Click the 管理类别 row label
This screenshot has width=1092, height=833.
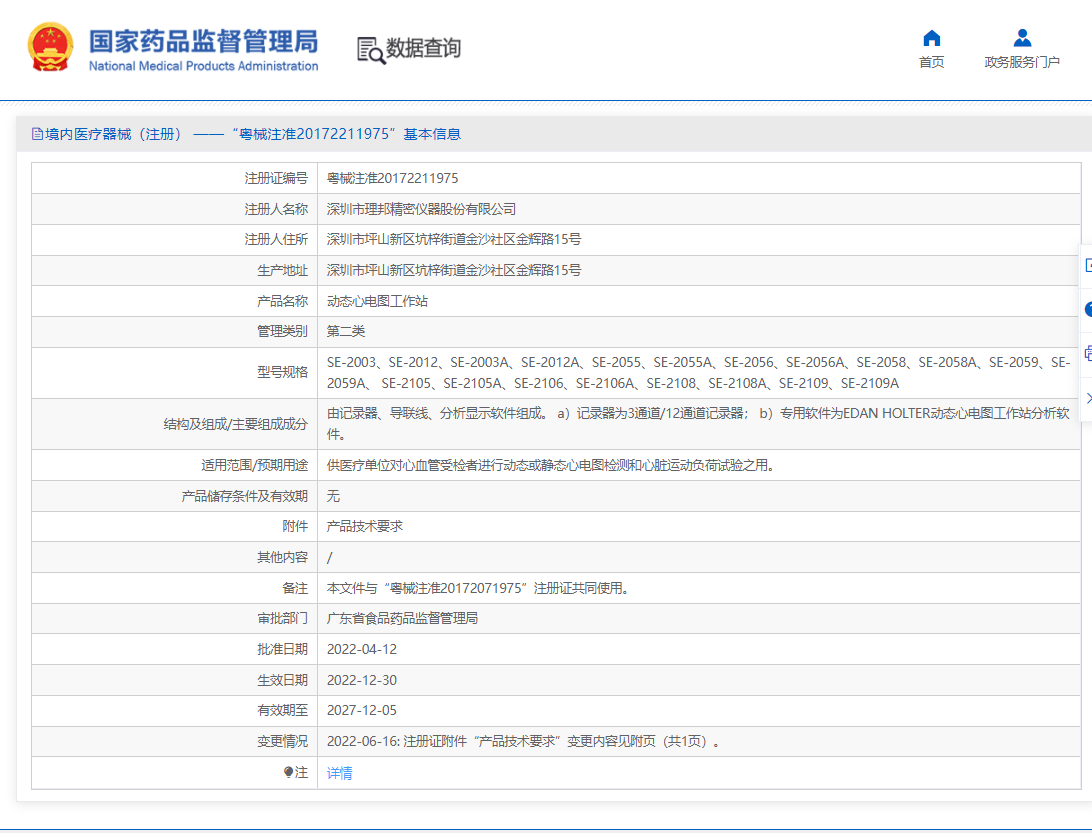pos(282,331)
